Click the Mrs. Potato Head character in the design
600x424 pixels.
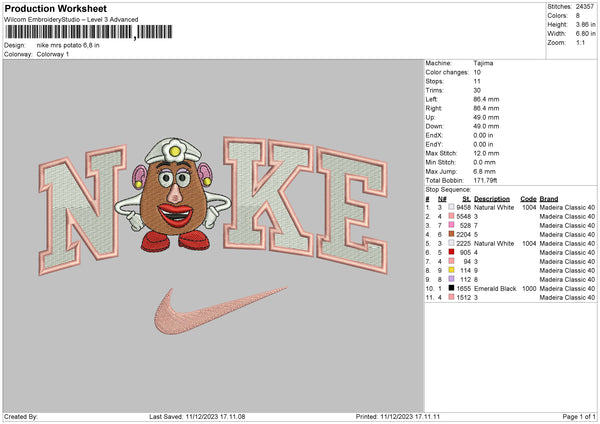click(x=173, y=195)
